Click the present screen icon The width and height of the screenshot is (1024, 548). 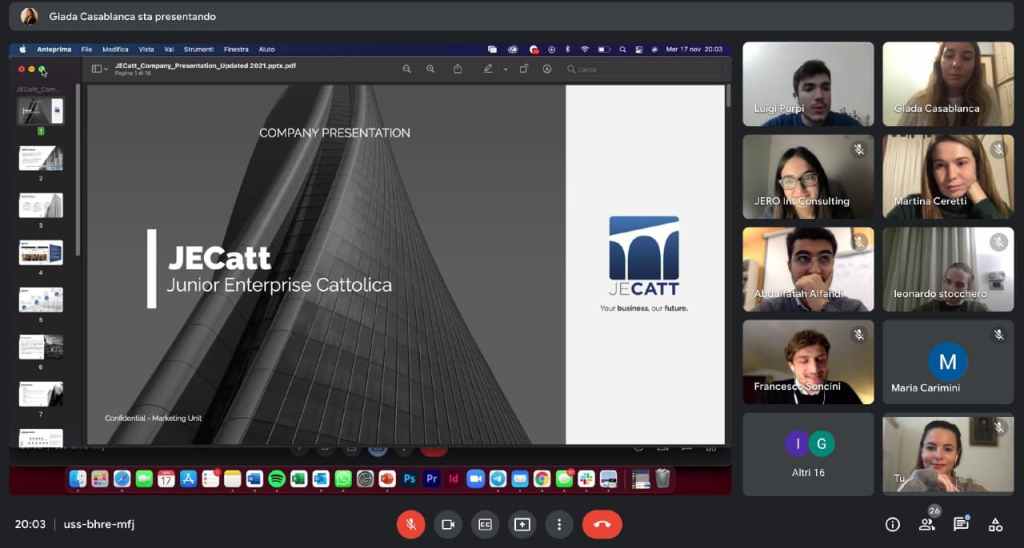522,524
